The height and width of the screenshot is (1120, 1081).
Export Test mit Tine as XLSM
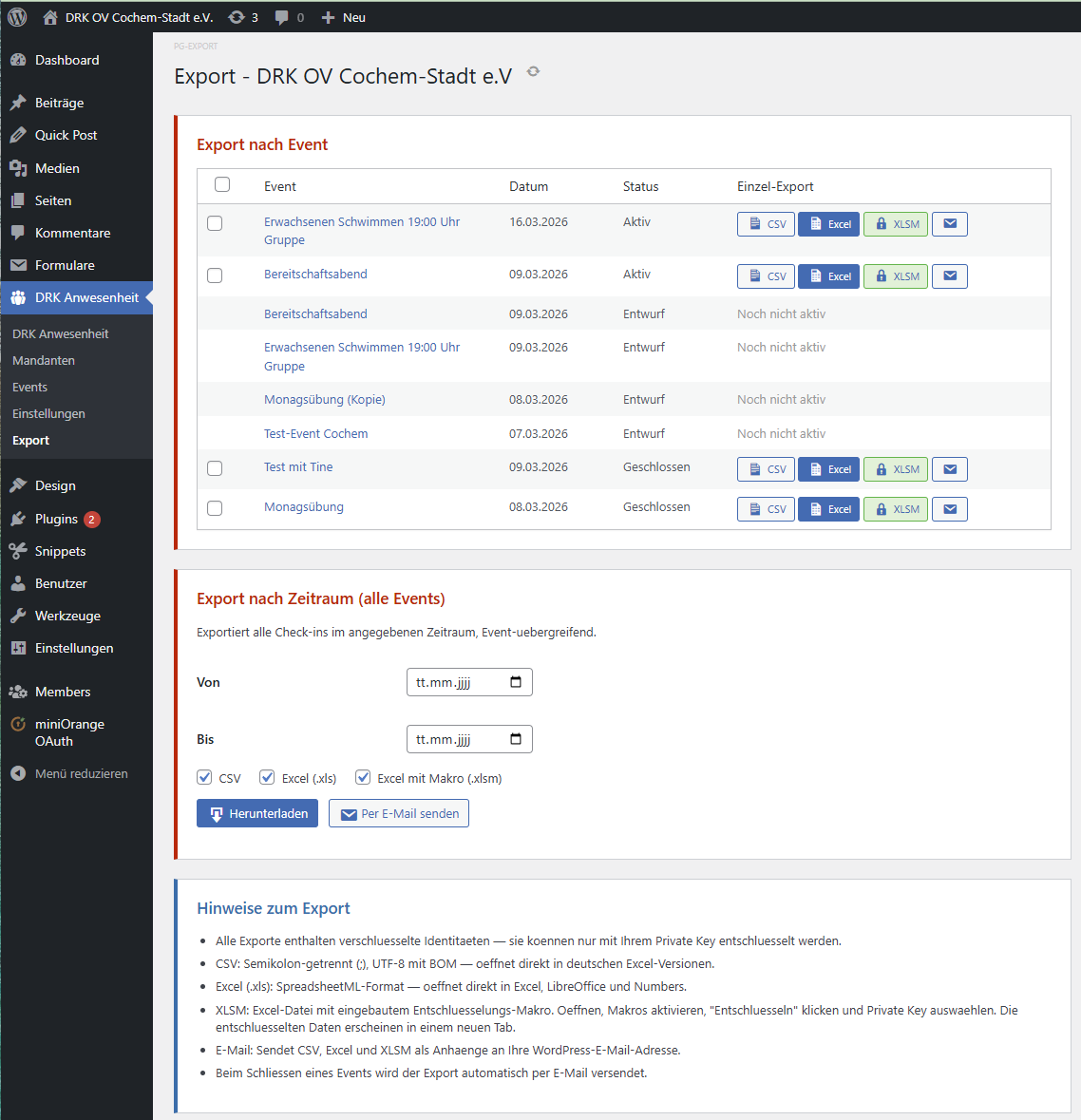[x=896, y=469]
